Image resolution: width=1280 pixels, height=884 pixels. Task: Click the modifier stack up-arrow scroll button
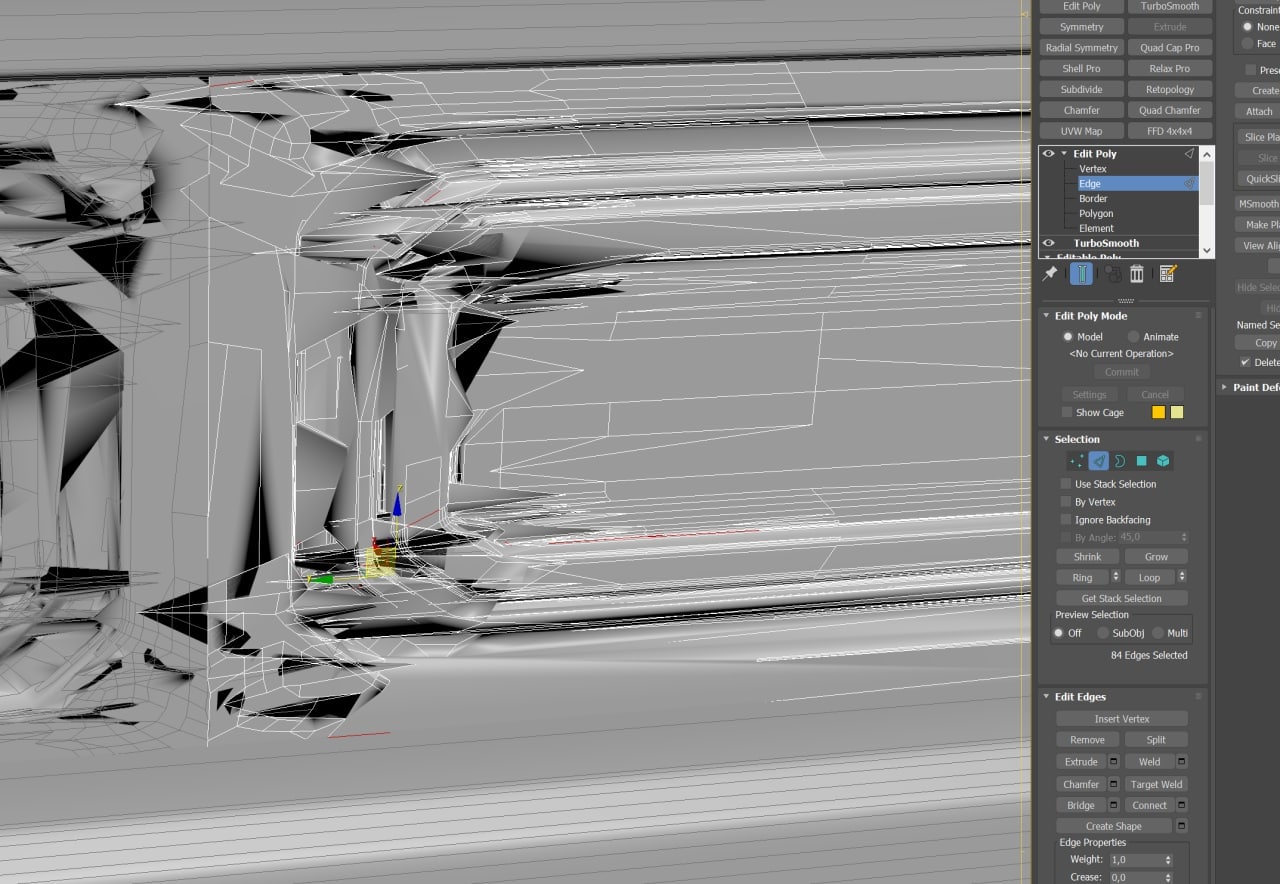pos(1207,154)
